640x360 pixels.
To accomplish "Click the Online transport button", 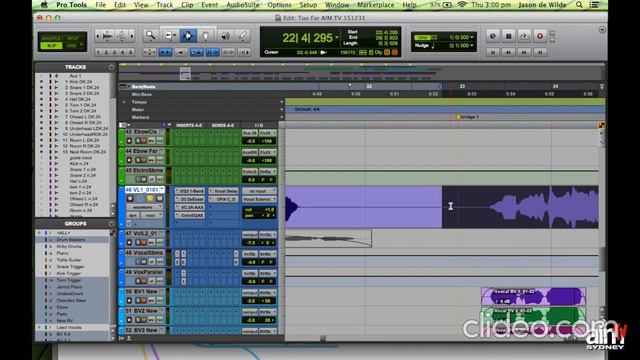I will click(493, 36).
